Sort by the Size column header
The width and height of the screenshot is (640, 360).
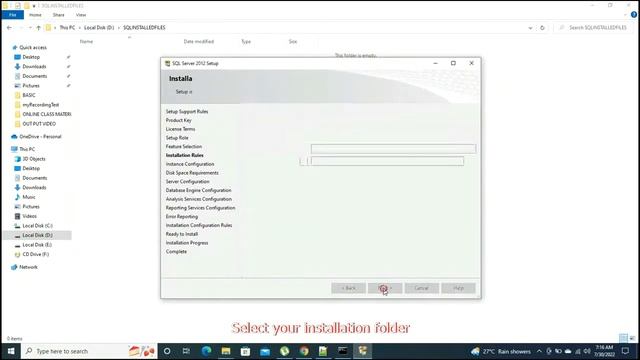click(293, 42)
